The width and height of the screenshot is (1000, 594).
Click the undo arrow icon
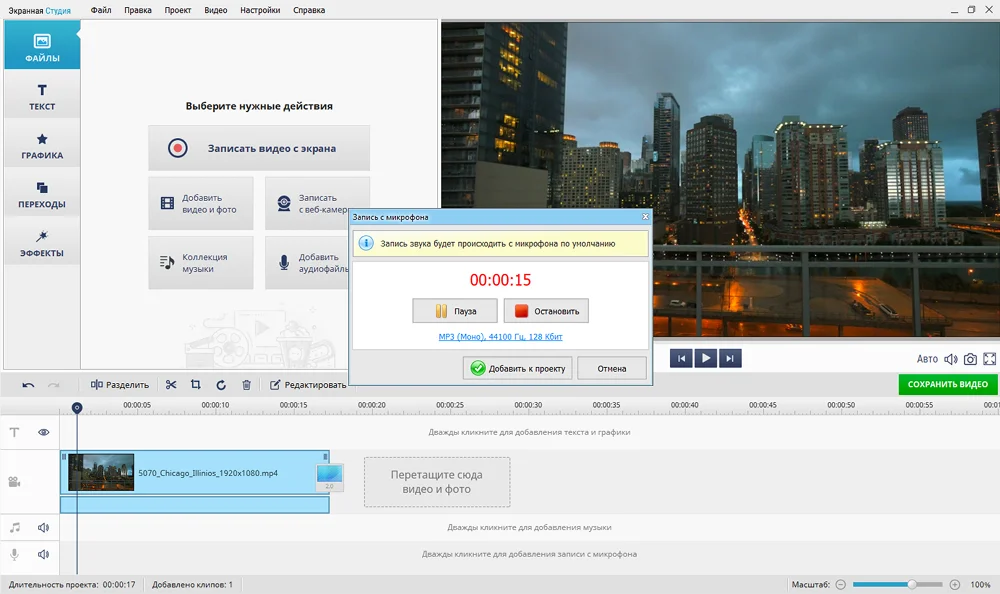point(28,384)
